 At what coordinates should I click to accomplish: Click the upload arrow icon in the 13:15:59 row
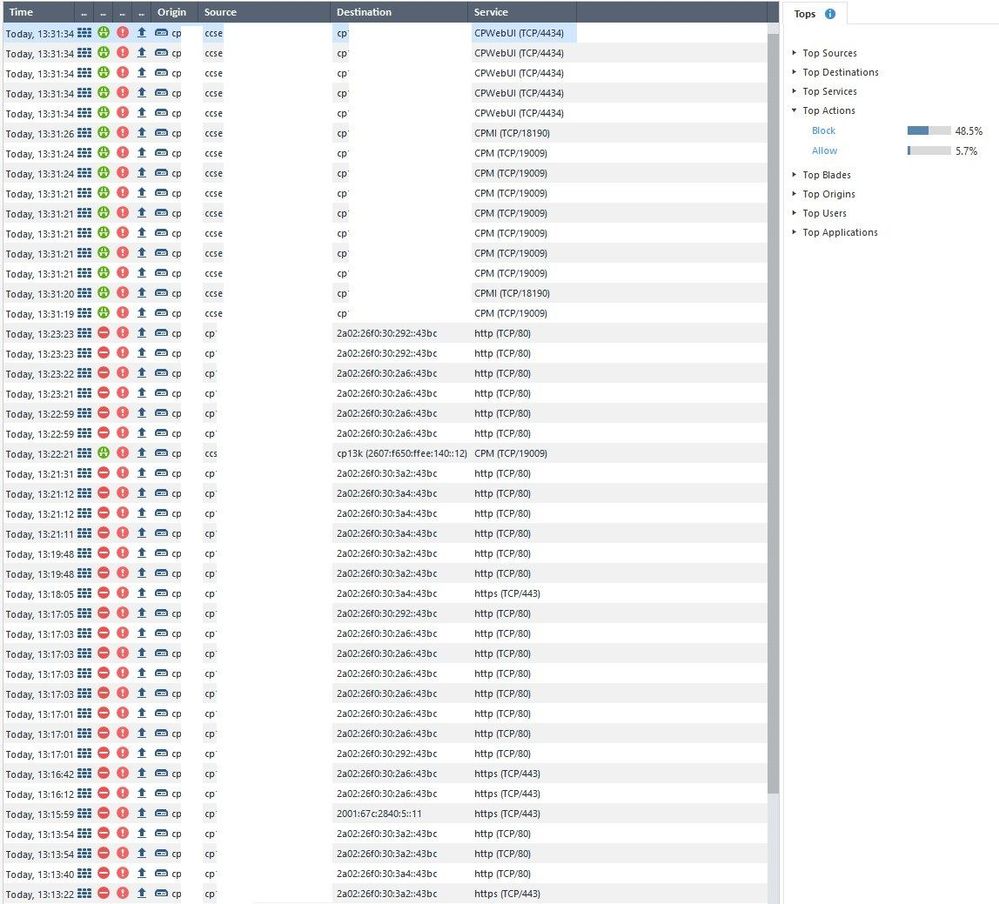141,814
